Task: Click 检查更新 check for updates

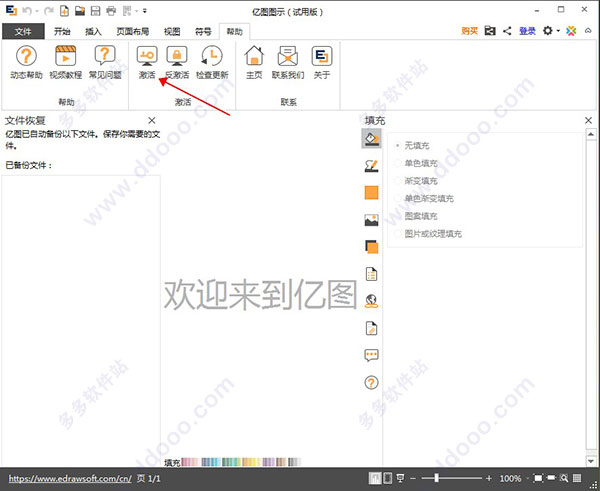Action: click(212, 62)
